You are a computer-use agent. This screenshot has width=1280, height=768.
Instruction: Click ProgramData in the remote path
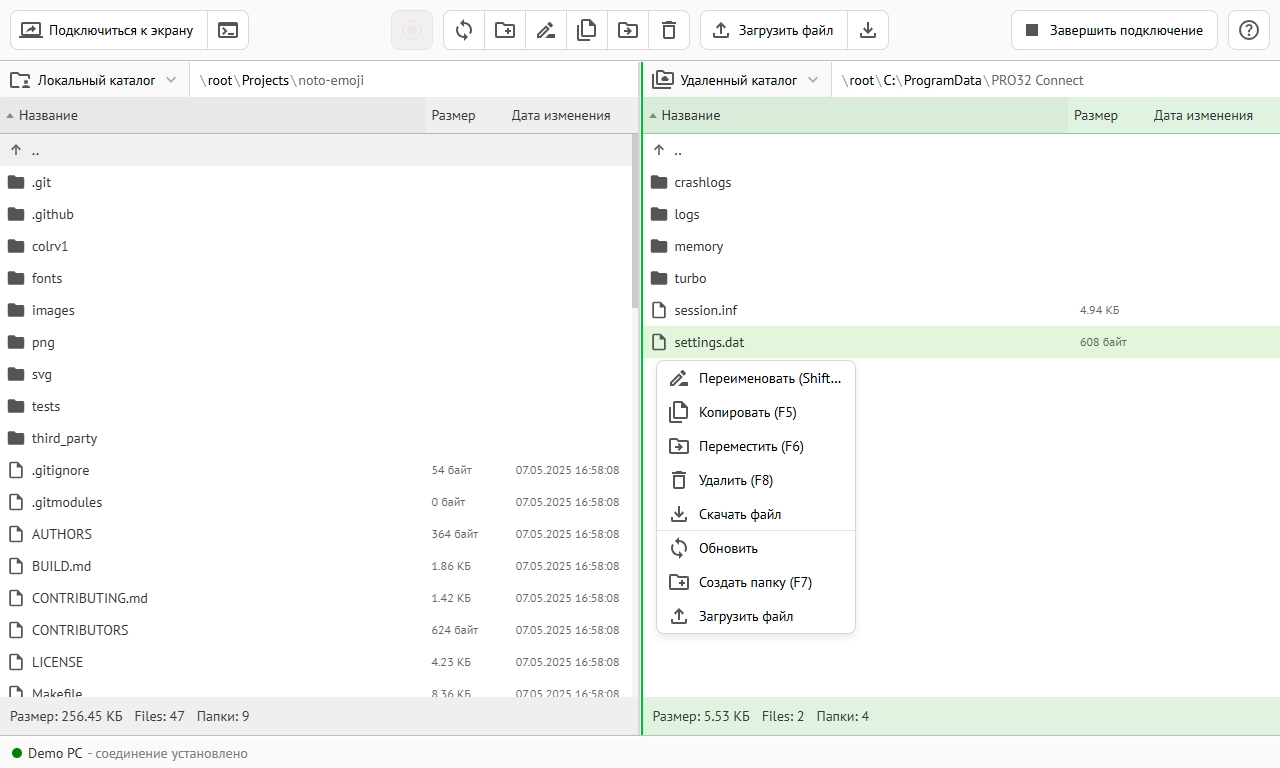click(943, 80)
